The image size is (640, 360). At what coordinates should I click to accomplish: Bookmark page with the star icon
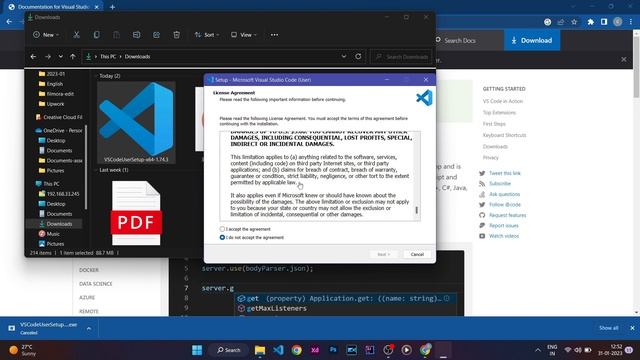tap(574, 22)
